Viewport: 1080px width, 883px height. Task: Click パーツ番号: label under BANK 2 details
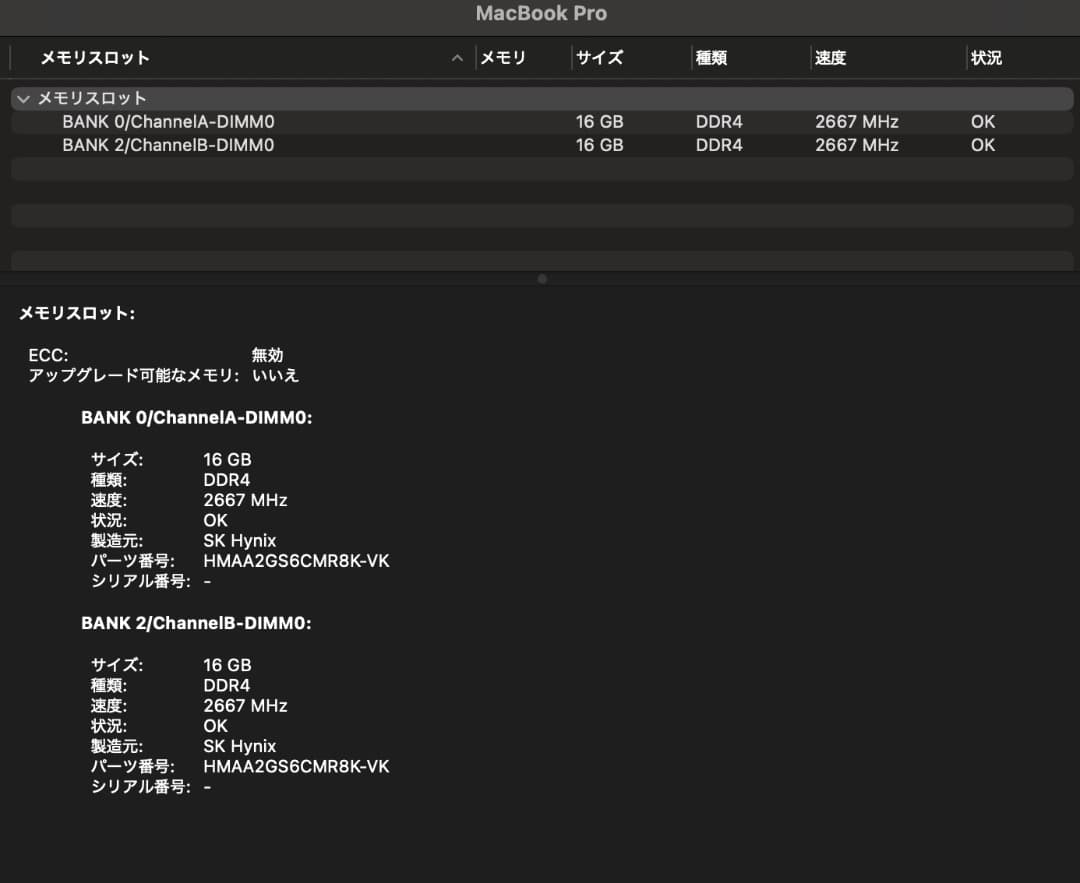click(133, 767)
